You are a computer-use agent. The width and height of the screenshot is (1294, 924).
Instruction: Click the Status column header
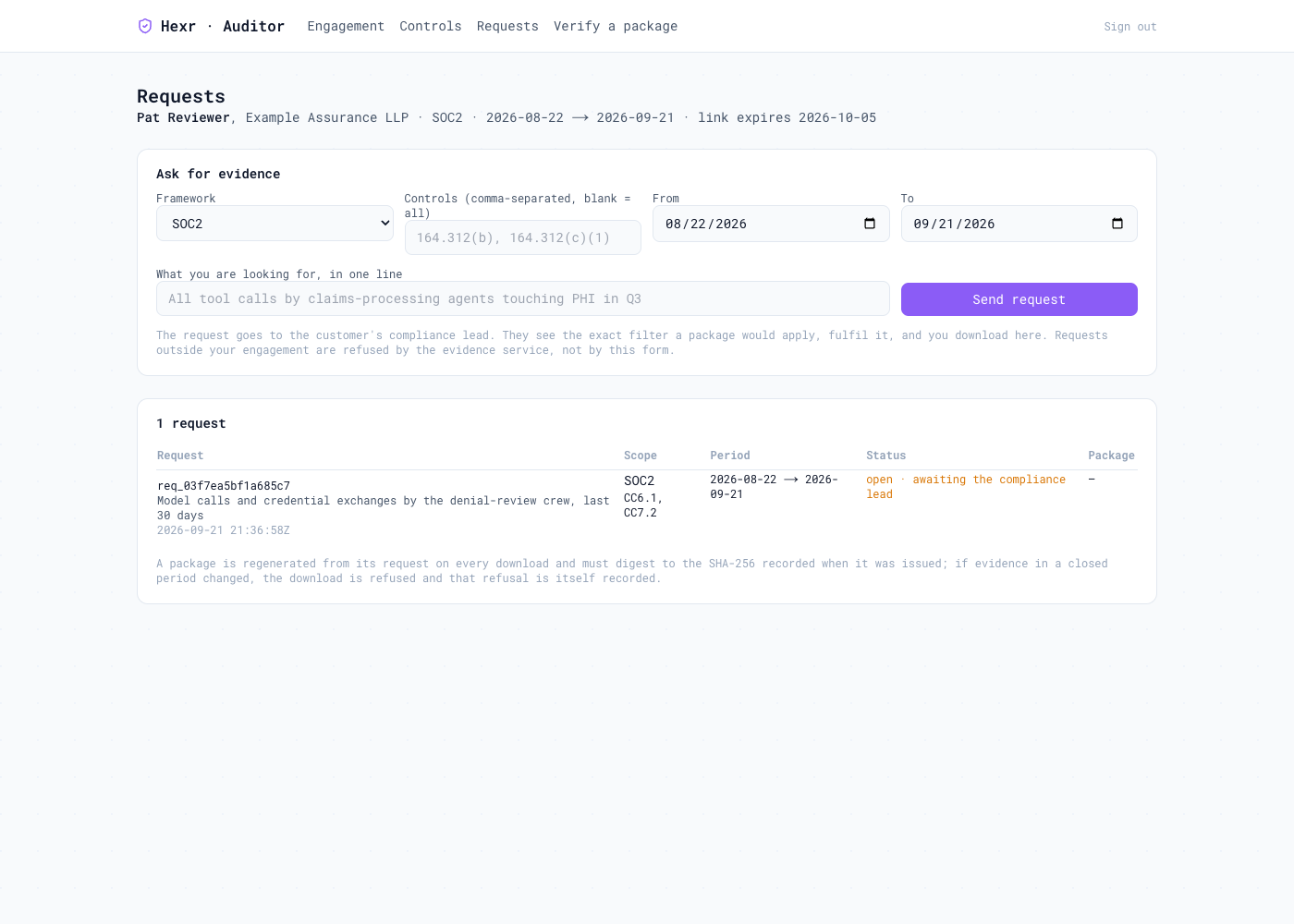pyautogui.click(x=886, y=456)
